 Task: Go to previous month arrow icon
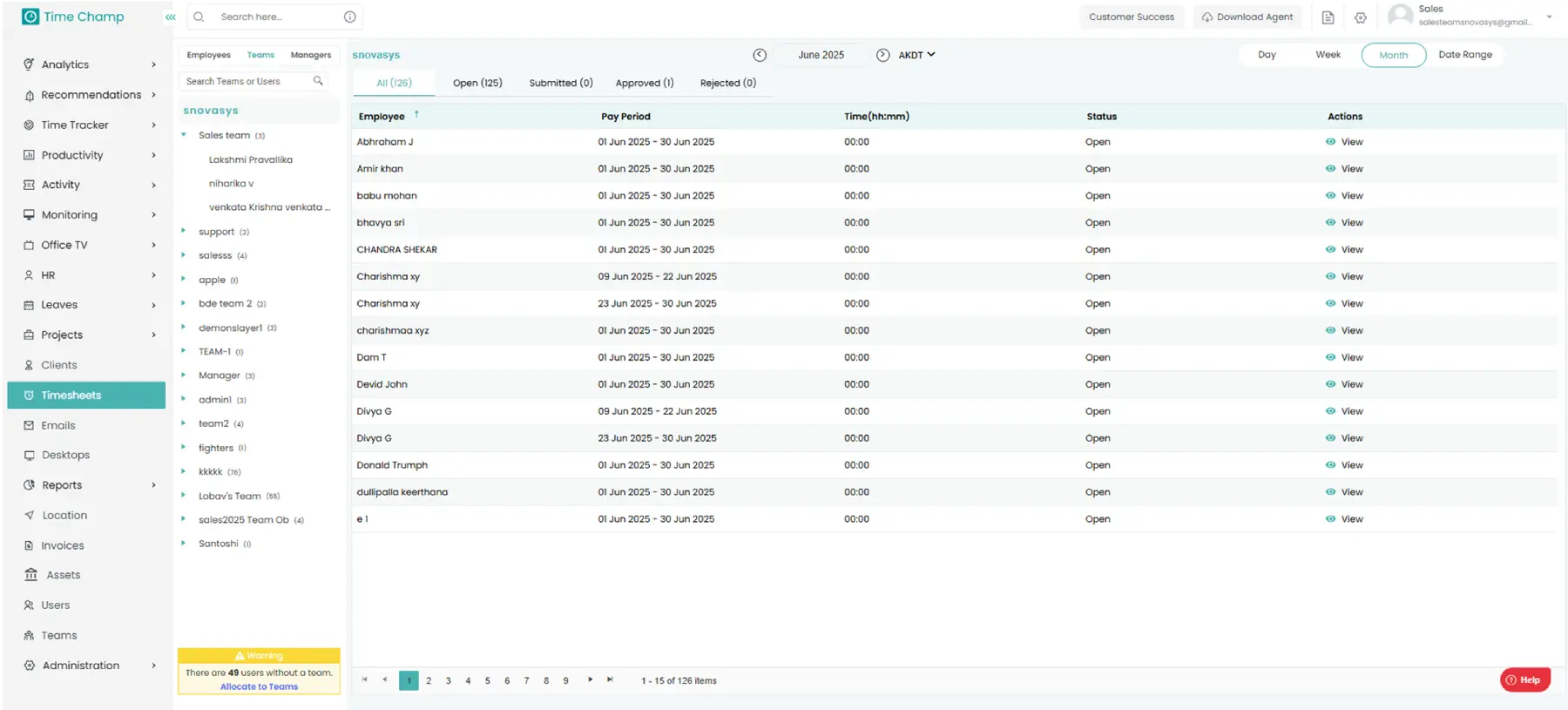pyautogui.click(x=760, y=55)
